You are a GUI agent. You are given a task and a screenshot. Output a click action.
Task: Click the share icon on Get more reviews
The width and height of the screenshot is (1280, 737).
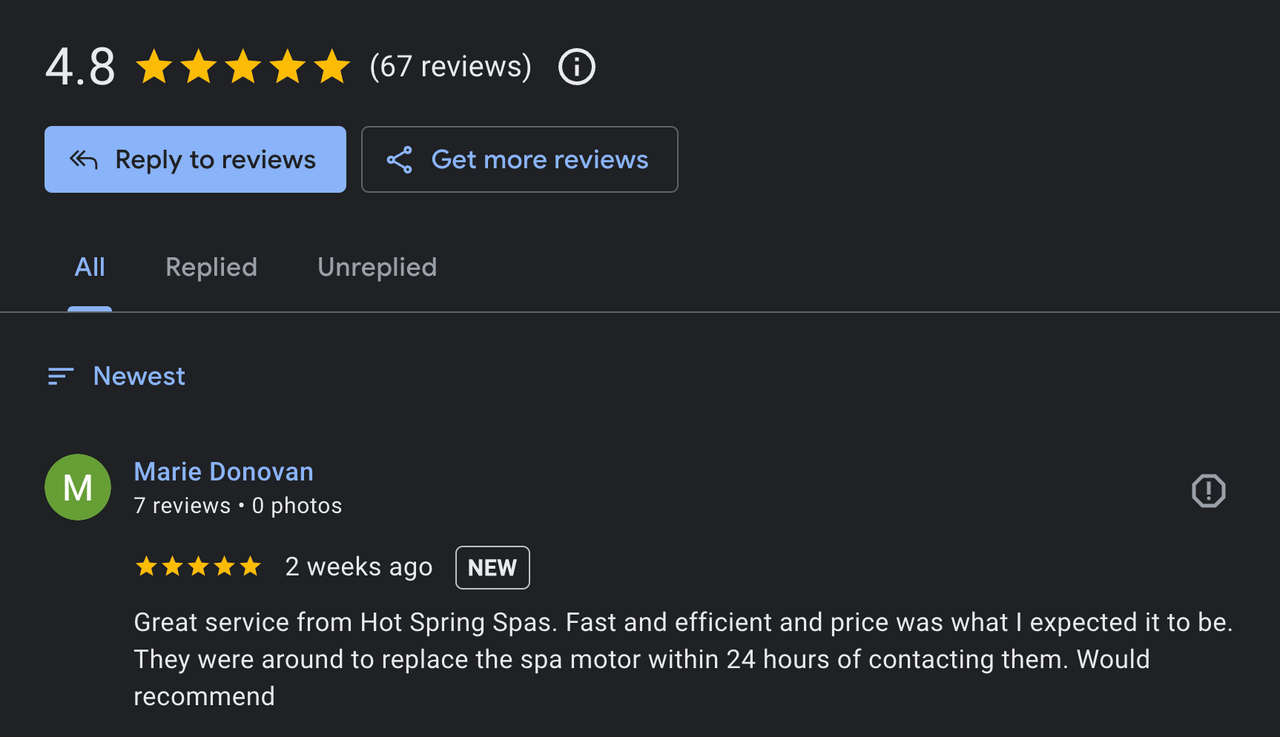pos(399,160)
